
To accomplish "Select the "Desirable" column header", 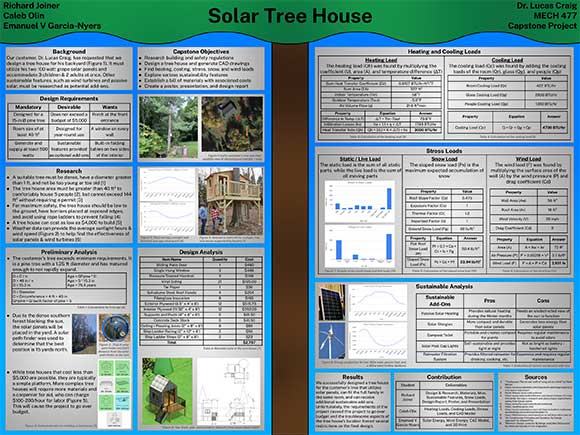I will (x=69, y=107).
